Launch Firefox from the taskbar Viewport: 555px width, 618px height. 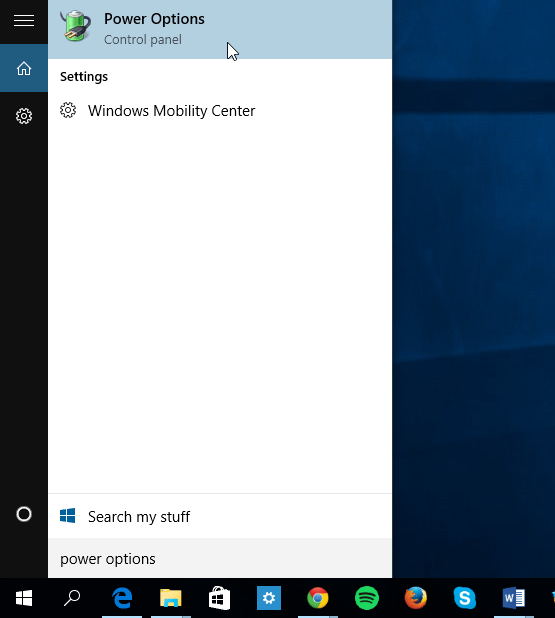pyautogui.click(x=416, y=598)
